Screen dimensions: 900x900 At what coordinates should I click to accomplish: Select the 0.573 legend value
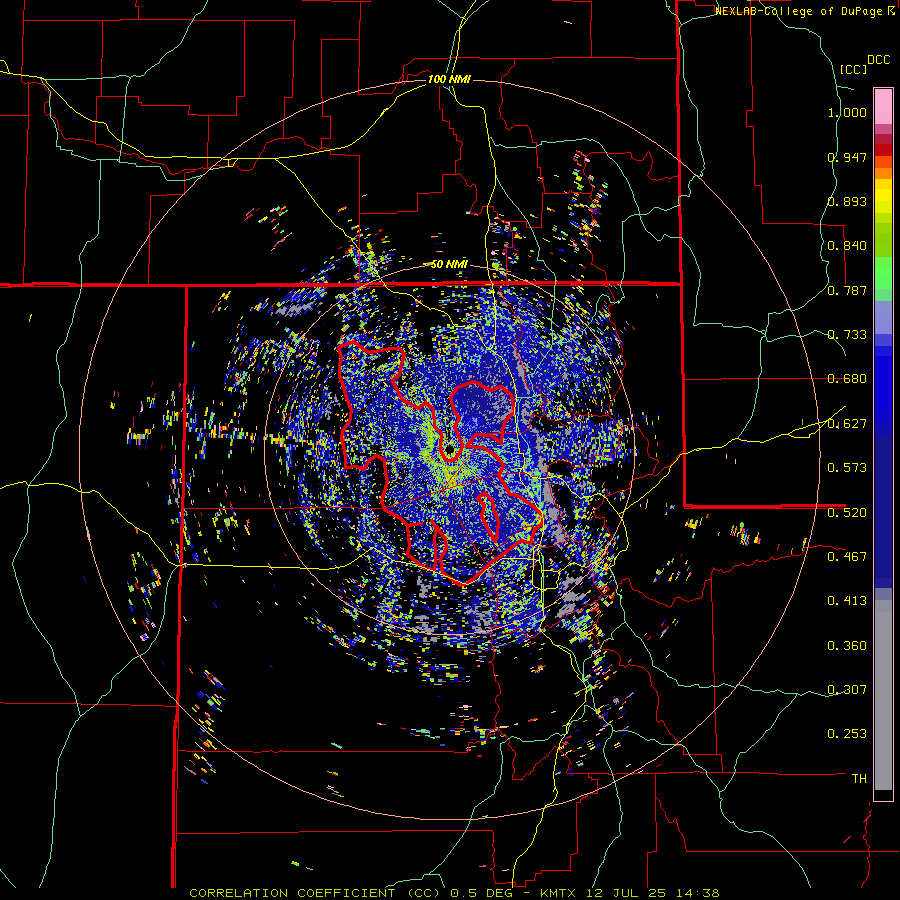[847, 468]
